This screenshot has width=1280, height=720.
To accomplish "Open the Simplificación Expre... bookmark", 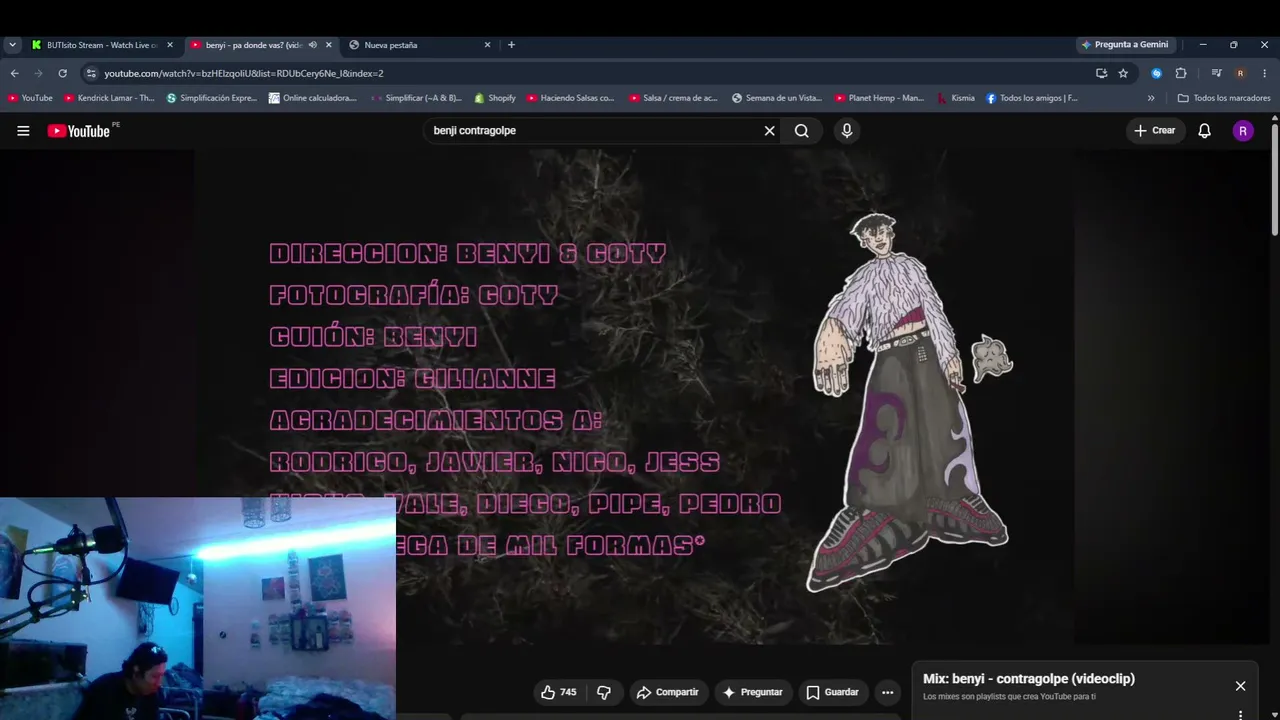I will [212, 98].
